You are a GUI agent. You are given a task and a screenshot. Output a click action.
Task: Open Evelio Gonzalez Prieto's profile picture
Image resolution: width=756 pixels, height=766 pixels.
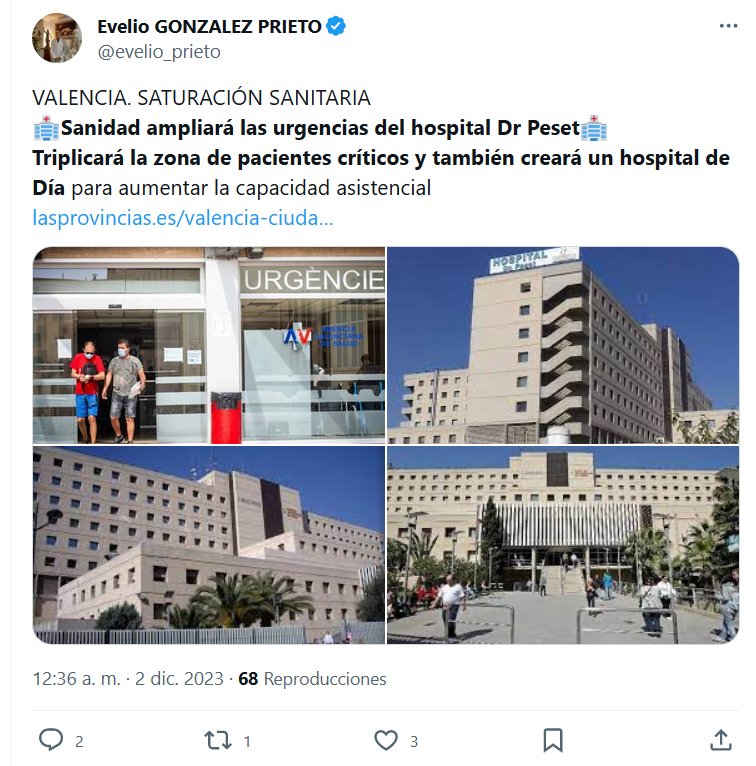57,38
